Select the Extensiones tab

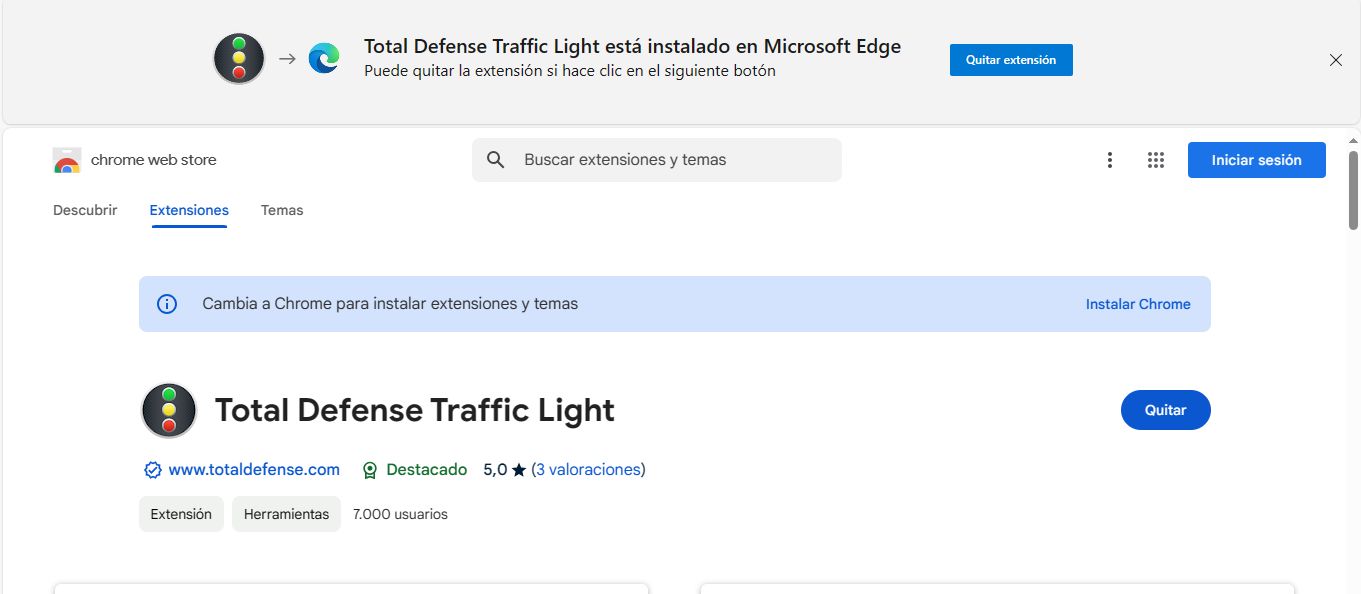tap(189, 210)
